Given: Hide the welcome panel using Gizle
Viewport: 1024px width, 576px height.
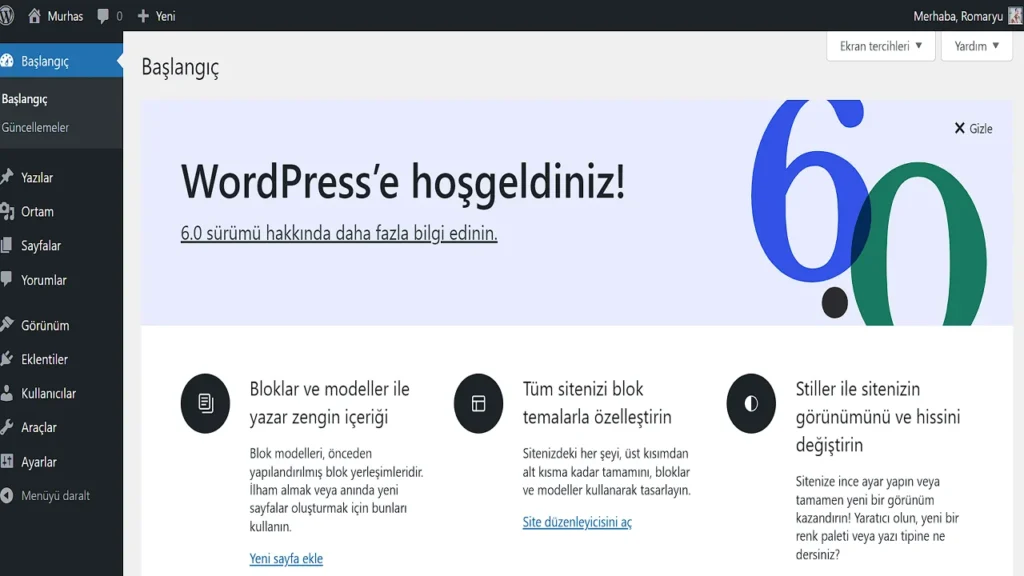Looking at the screenshot, I should pyautogui.click(x=973, y=128).
